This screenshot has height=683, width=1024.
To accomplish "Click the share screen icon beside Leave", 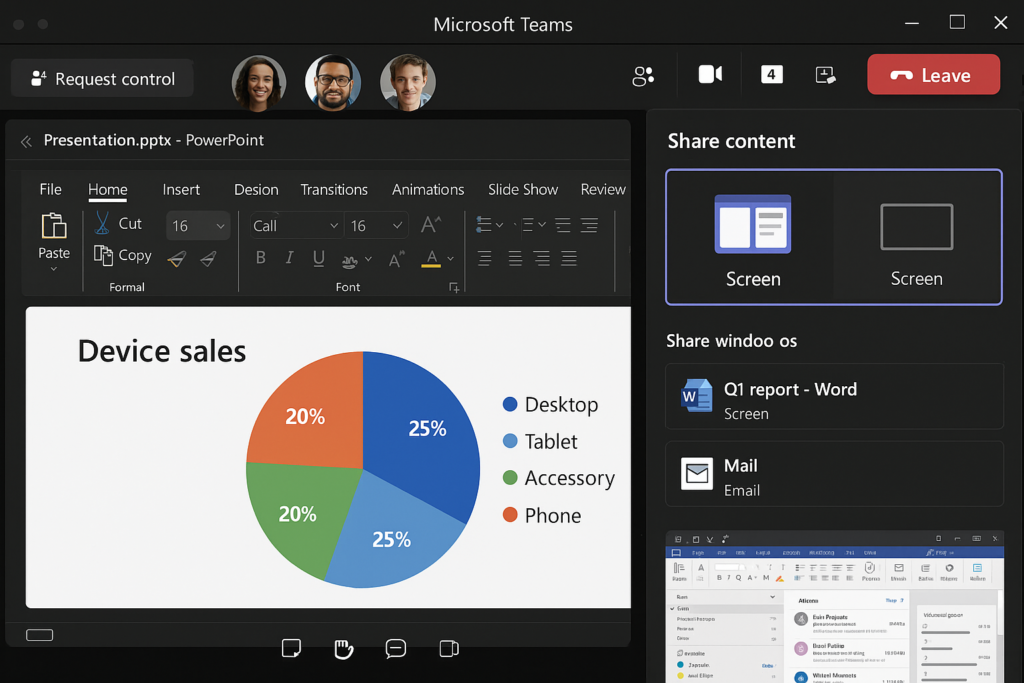I will point(825,75).
